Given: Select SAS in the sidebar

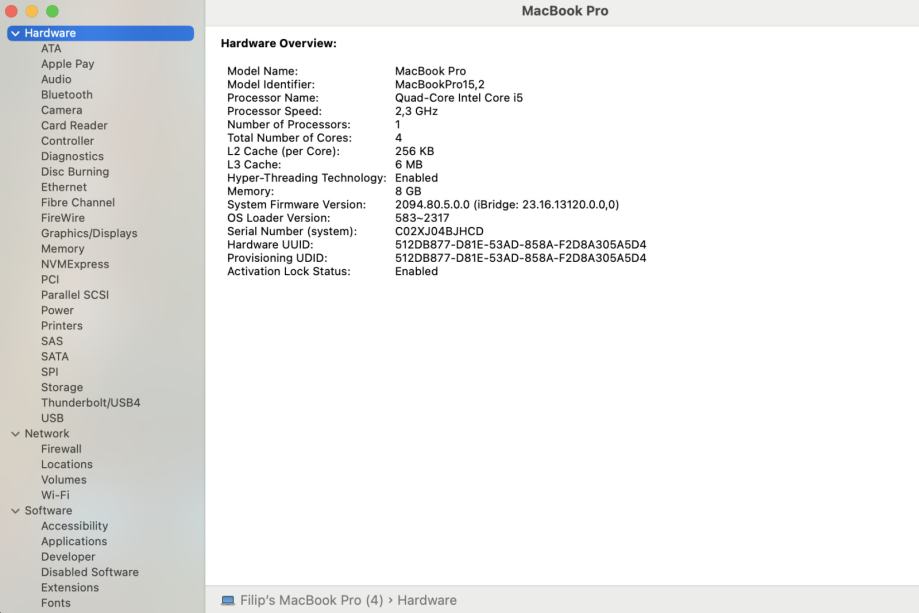Looking at the screenshot, I should (52, 341).
